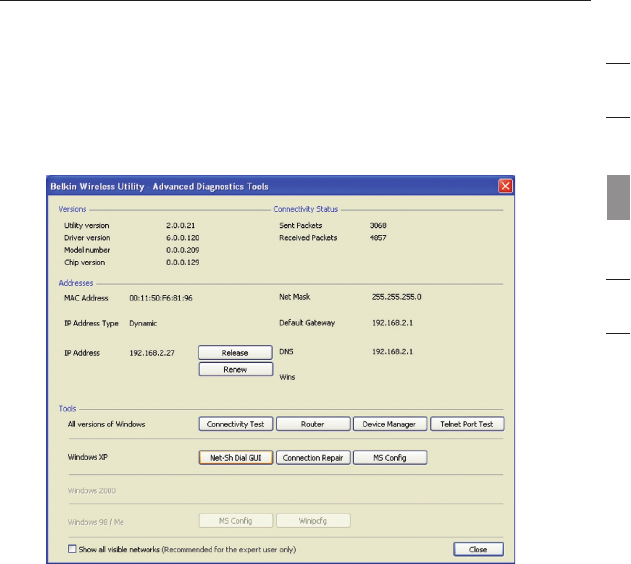
Task: Click the greyed-out MS Config for Windows 98/Me
Action: (236, 521)
